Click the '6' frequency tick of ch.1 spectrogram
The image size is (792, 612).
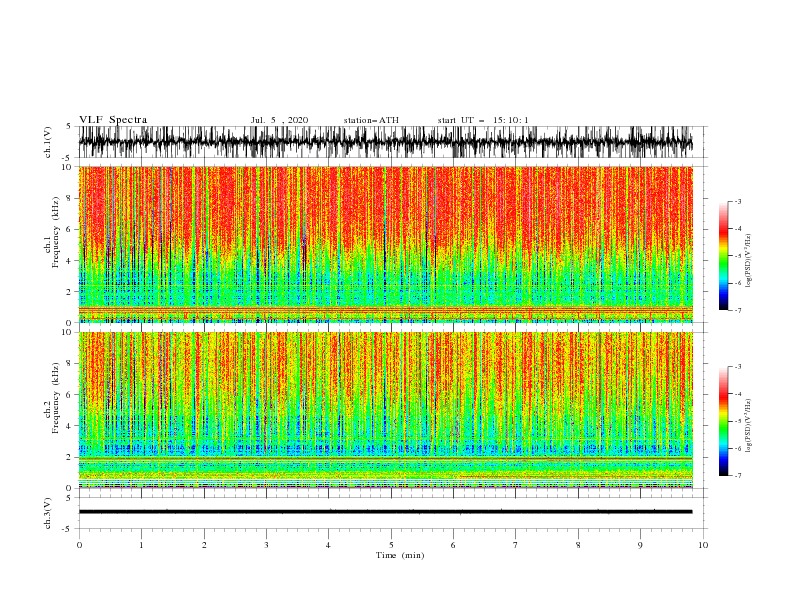pyautogui.click(x=70, y=230)
